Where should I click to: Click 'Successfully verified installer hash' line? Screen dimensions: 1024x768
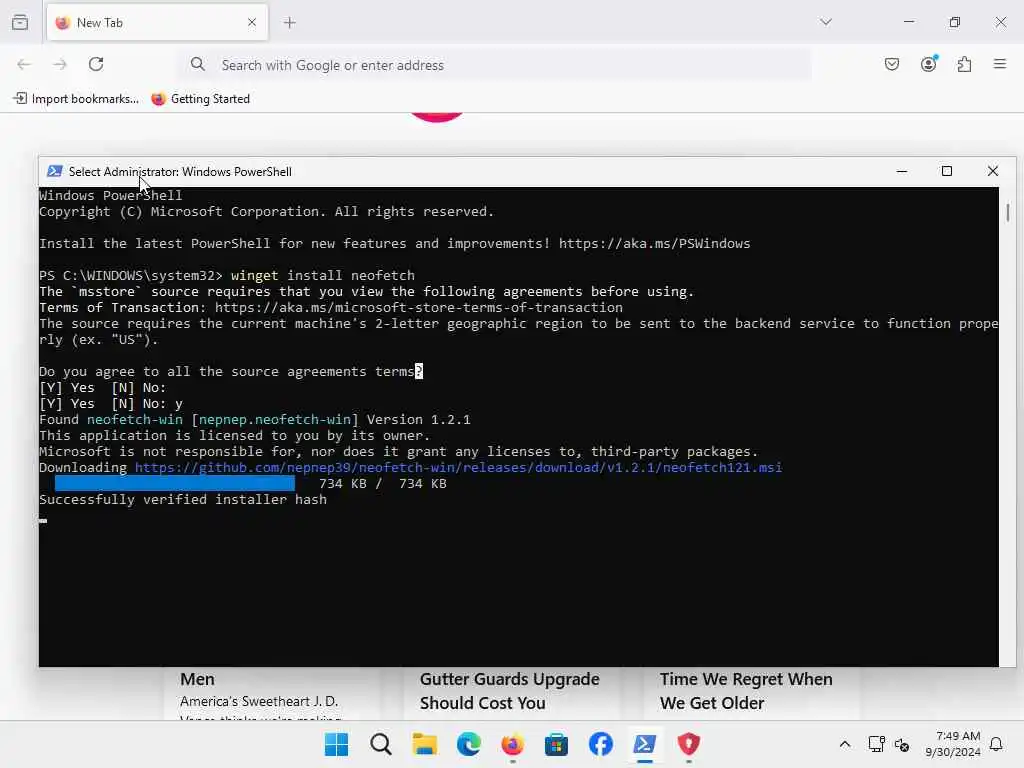(183, 500)
